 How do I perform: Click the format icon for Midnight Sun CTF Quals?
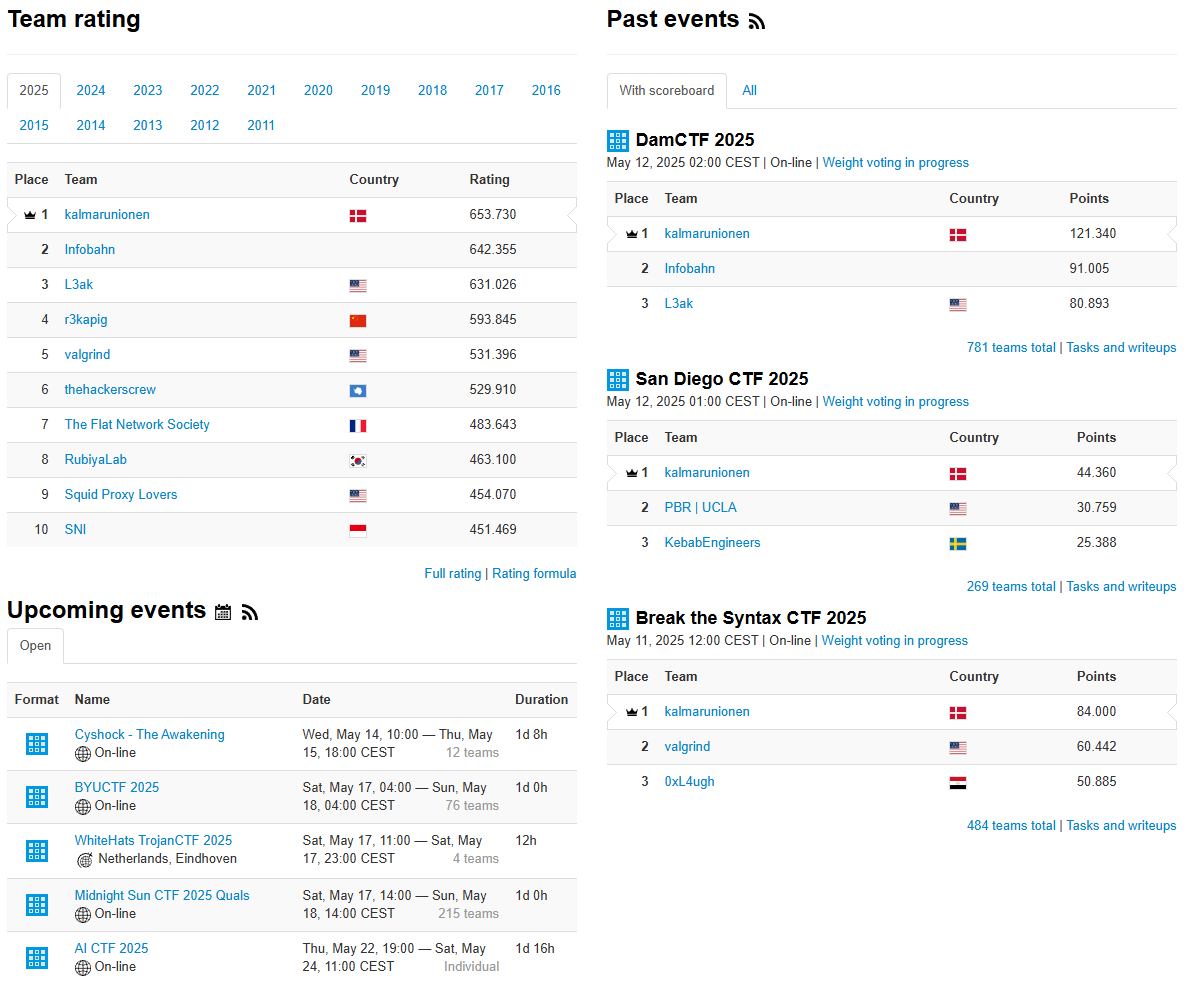36,904
